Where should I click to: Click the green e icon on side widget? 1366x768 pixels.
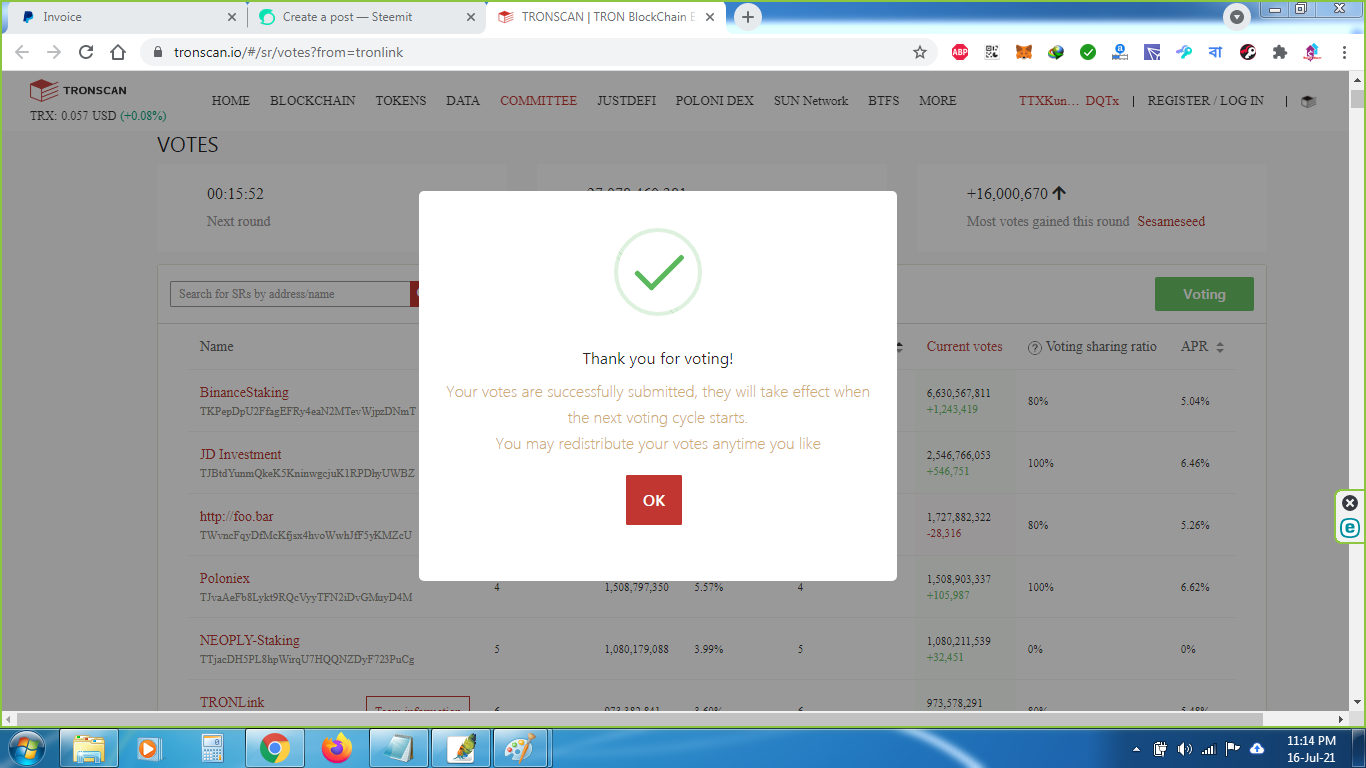1350,528
